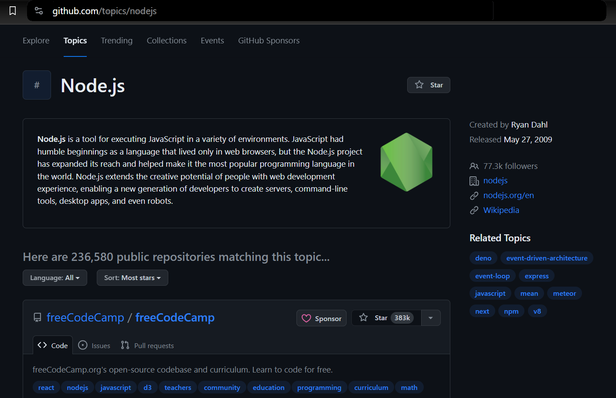This screenshot has width=616, height=398.
Task: Open the Wikipedia link
Action: (x=501, y=210)
